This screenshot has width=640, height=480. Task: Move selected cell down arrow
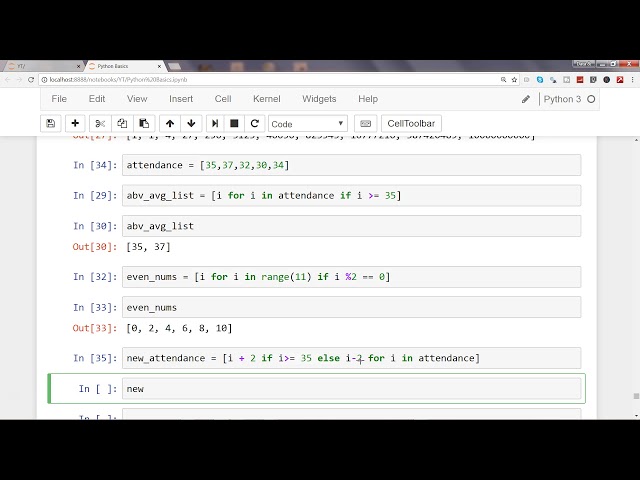(191, 123)
